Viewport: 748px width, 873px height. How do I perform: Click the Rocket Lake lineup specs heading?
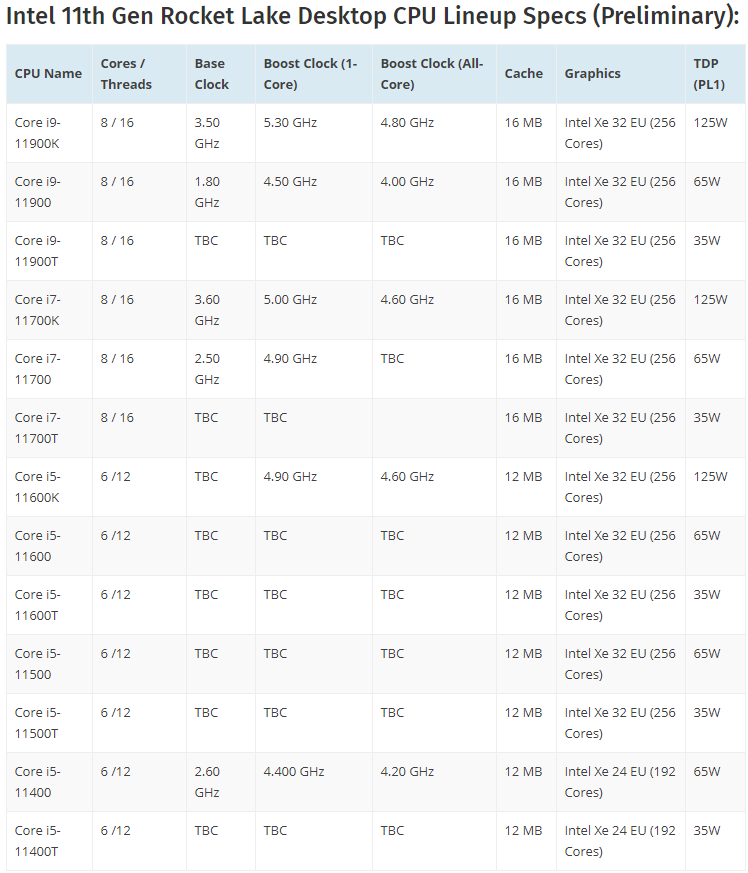(373, 17)
